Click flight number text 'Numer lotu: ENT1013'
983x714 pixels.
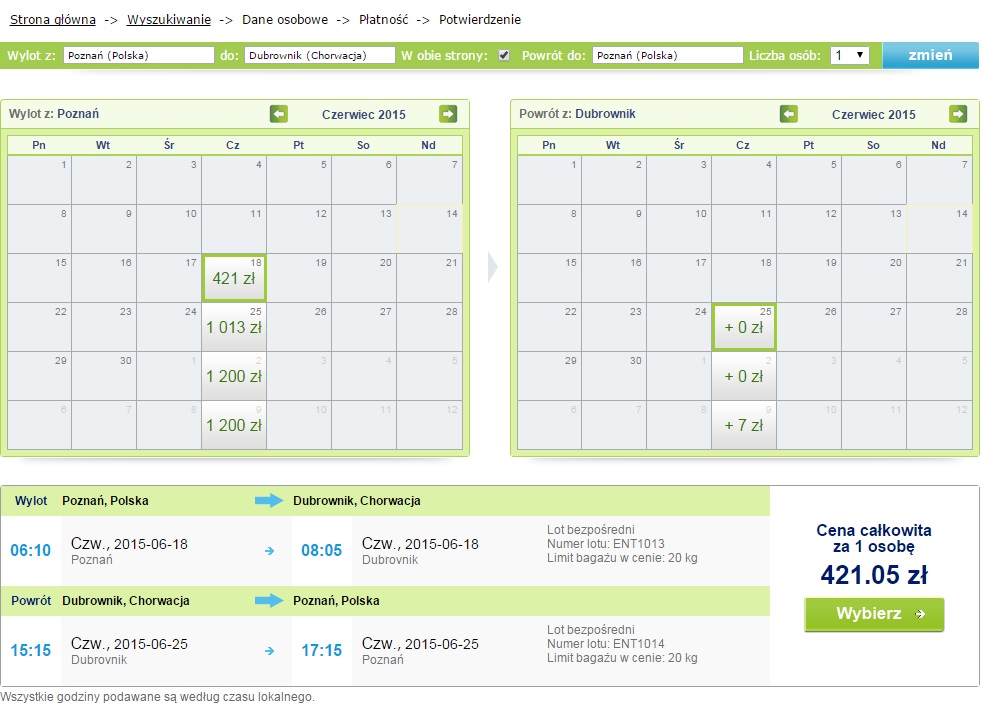coord(606,543)
